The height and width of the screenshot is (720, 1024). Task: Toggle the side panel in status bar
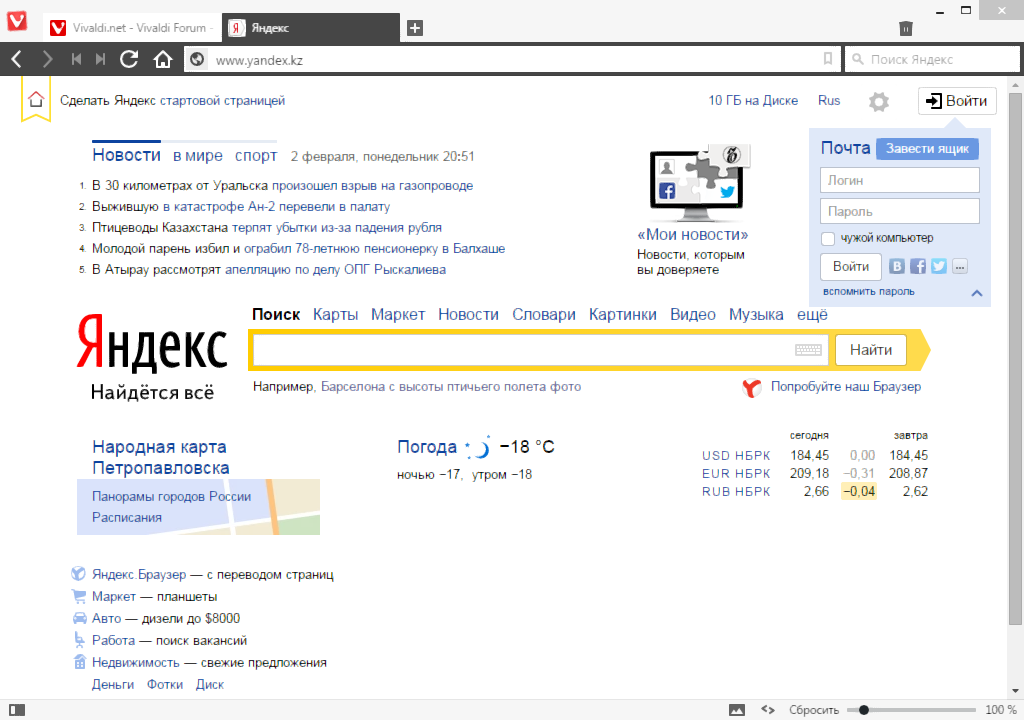(x=17, y=710)
